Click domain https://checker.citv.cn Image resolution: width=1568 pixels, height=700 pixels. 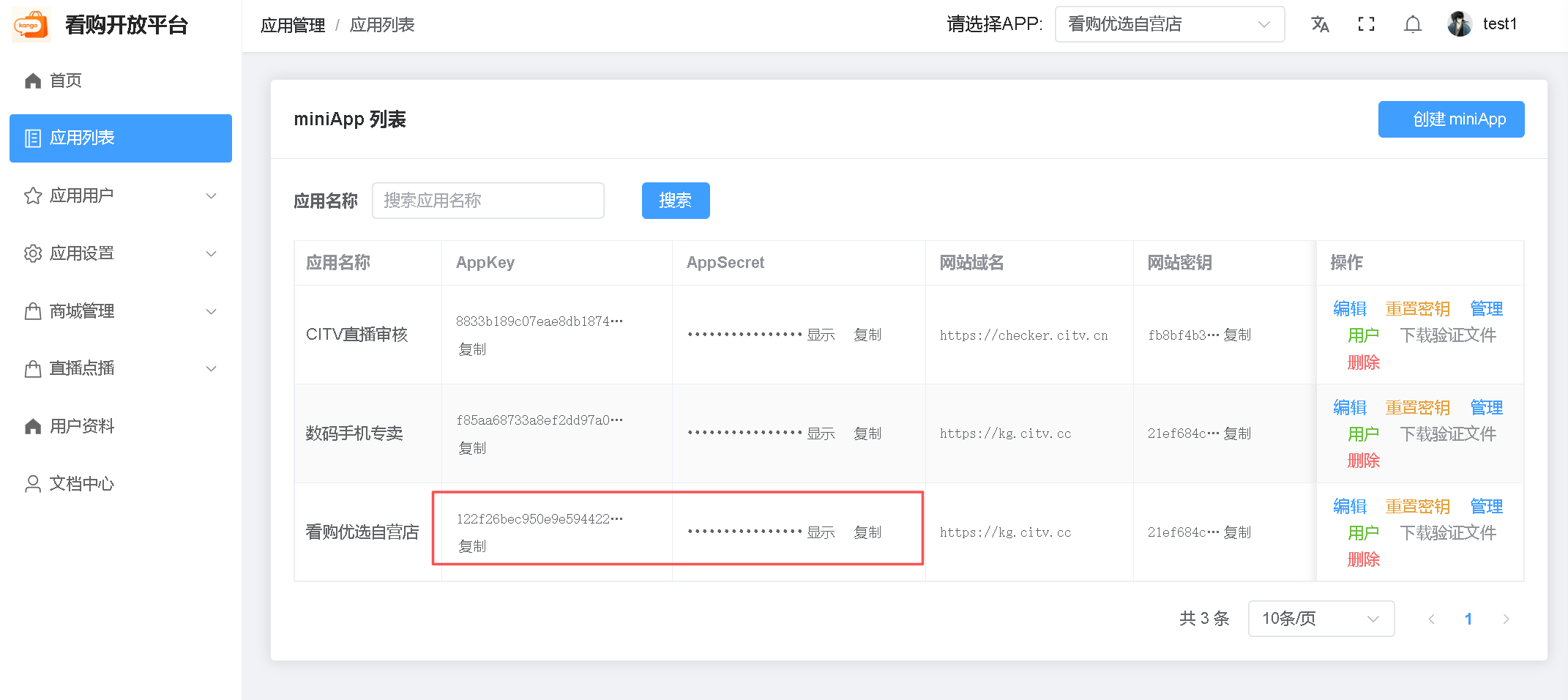1024,335
